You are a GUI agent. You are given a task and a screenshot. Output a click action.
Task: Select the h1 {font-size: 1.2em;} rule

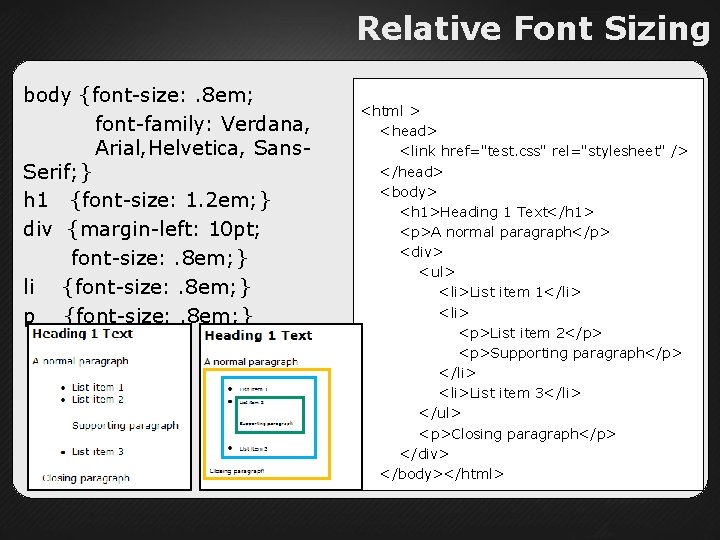pyautogui.click(x=146, y=200)
